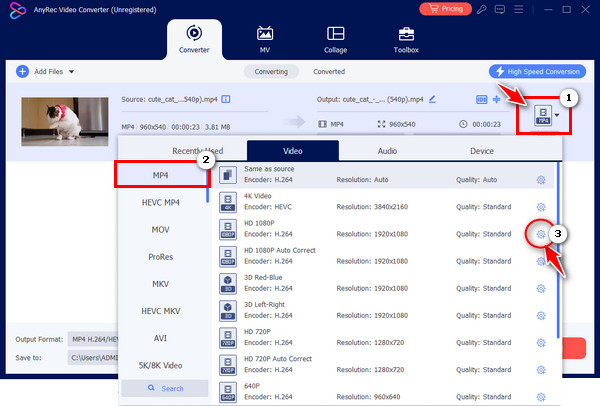Open the MP4 output format dropdown
The width and height of the screenshot is (600, 406).
pyautogui.click(x=547, y=116)
